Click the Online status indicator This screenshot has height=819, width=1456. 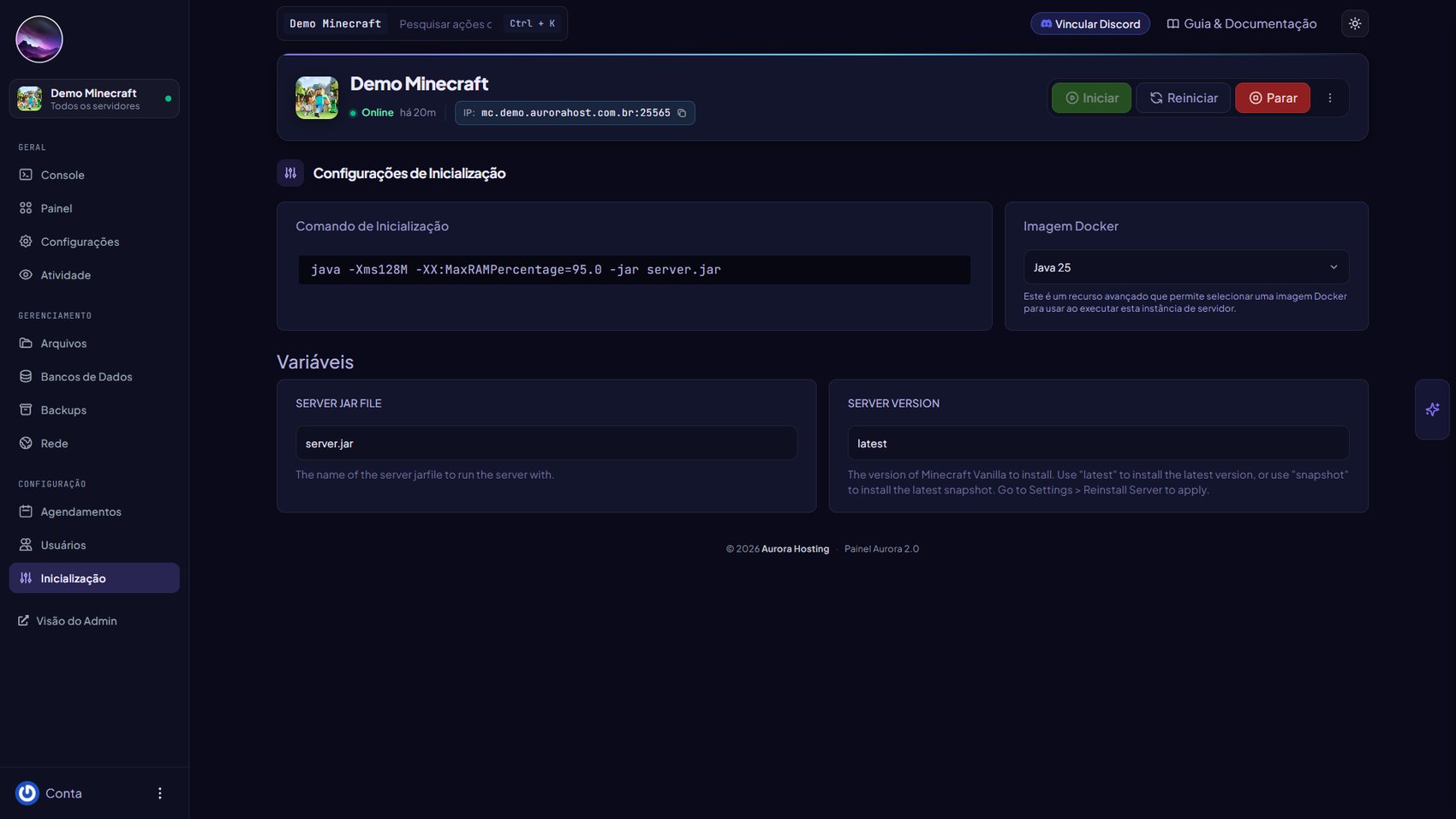[x=372, y=113]
